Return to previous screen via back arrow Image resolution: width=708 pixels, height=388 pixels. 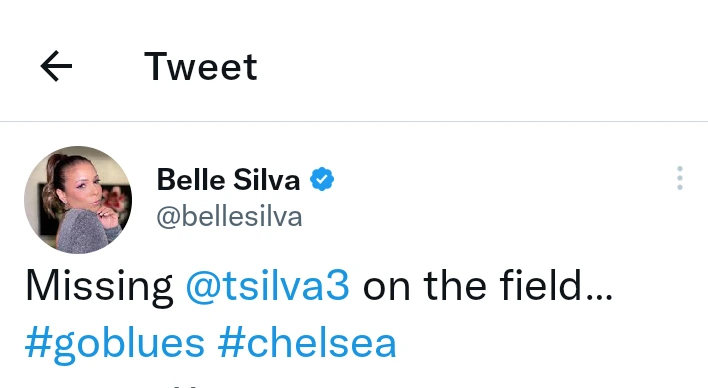point(56,66)
